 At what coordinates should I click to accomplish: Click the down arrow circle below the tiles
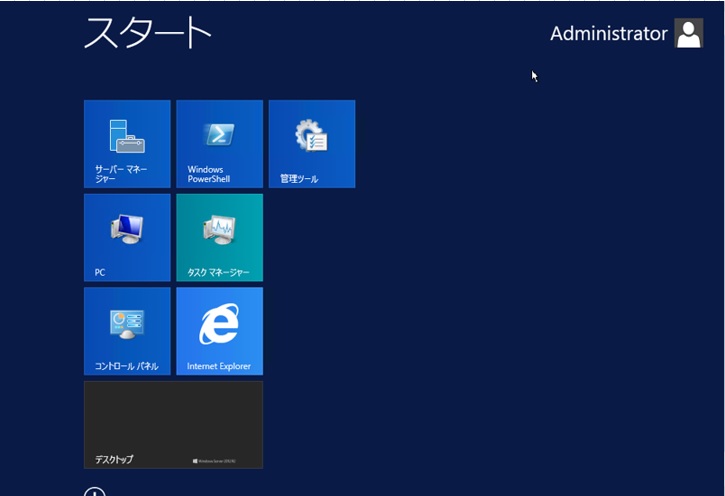point(95,492)
